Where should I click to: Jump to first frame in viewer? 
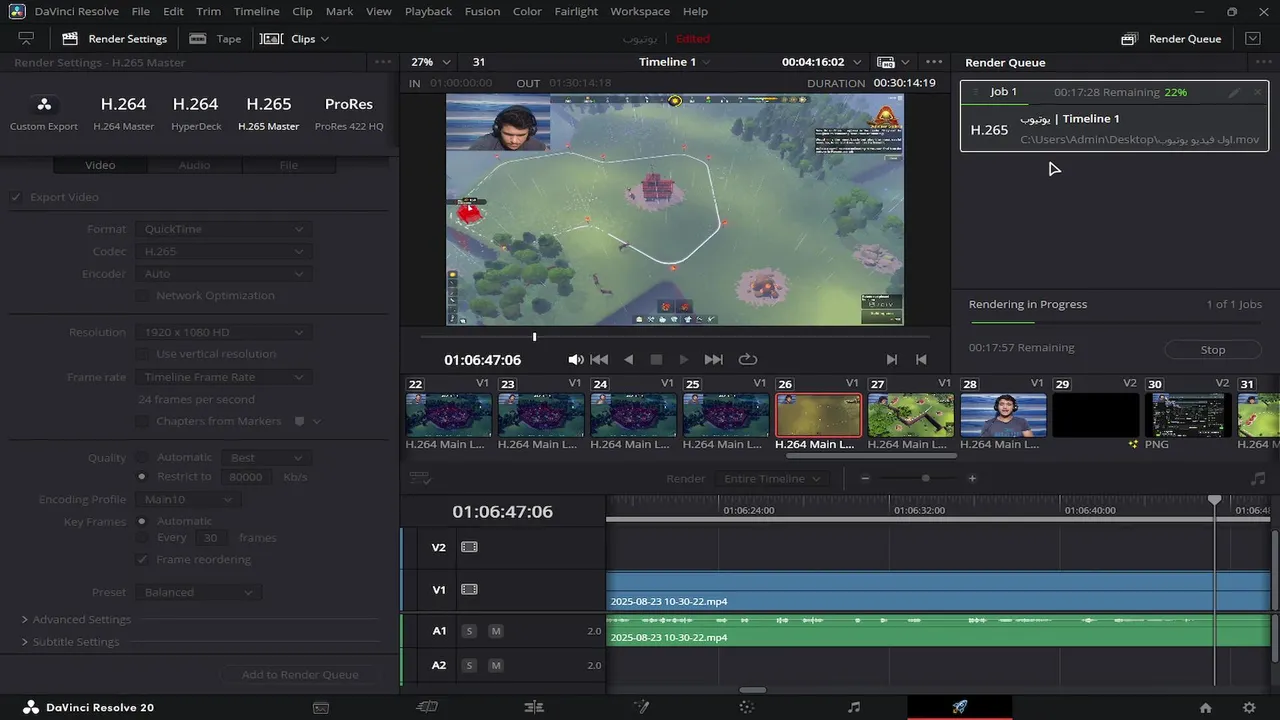click(x=599, y=360)
